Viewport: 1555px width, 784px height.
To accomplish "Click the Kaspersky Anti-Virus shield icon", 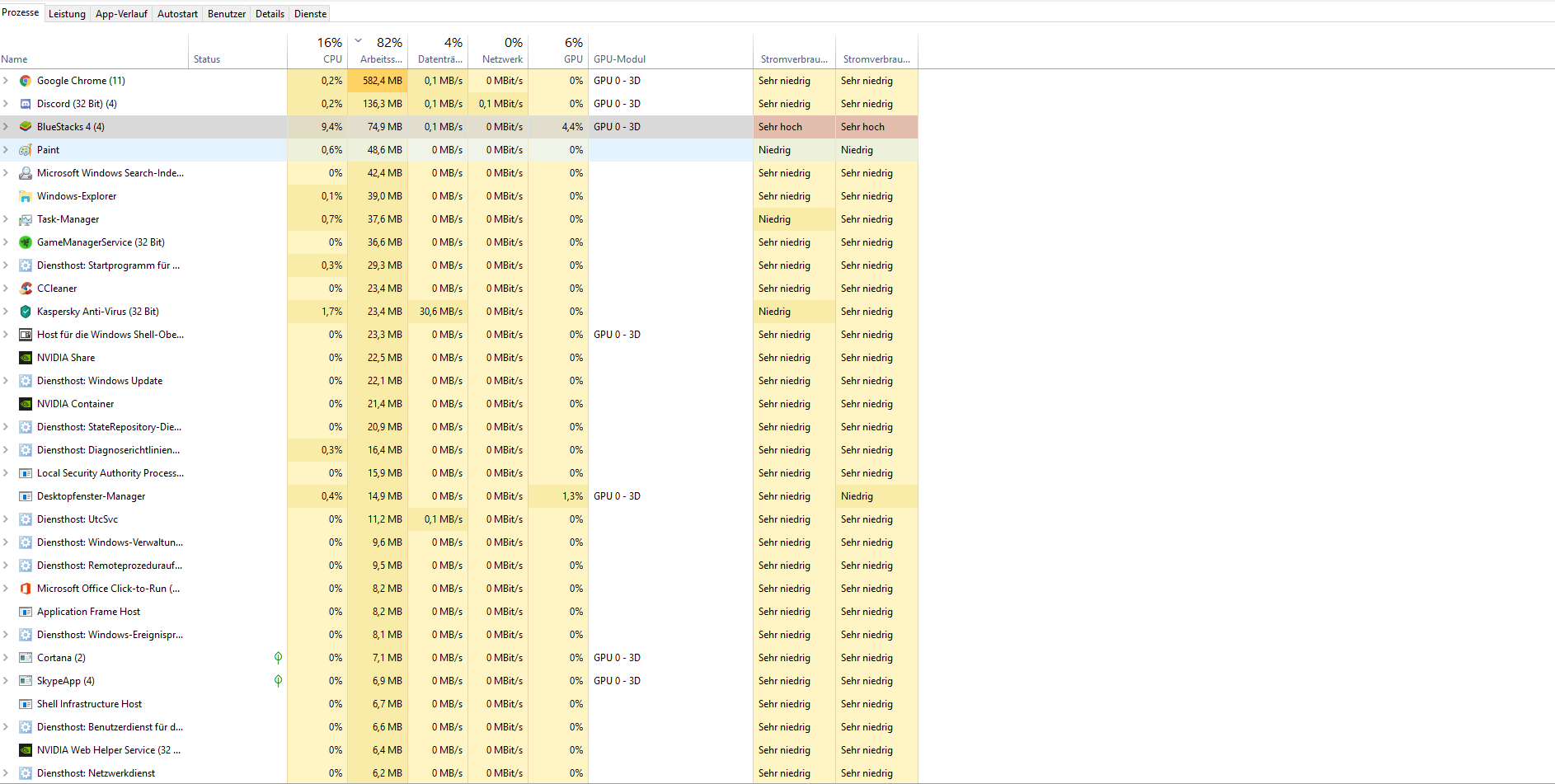I will [x=26, y=312].
